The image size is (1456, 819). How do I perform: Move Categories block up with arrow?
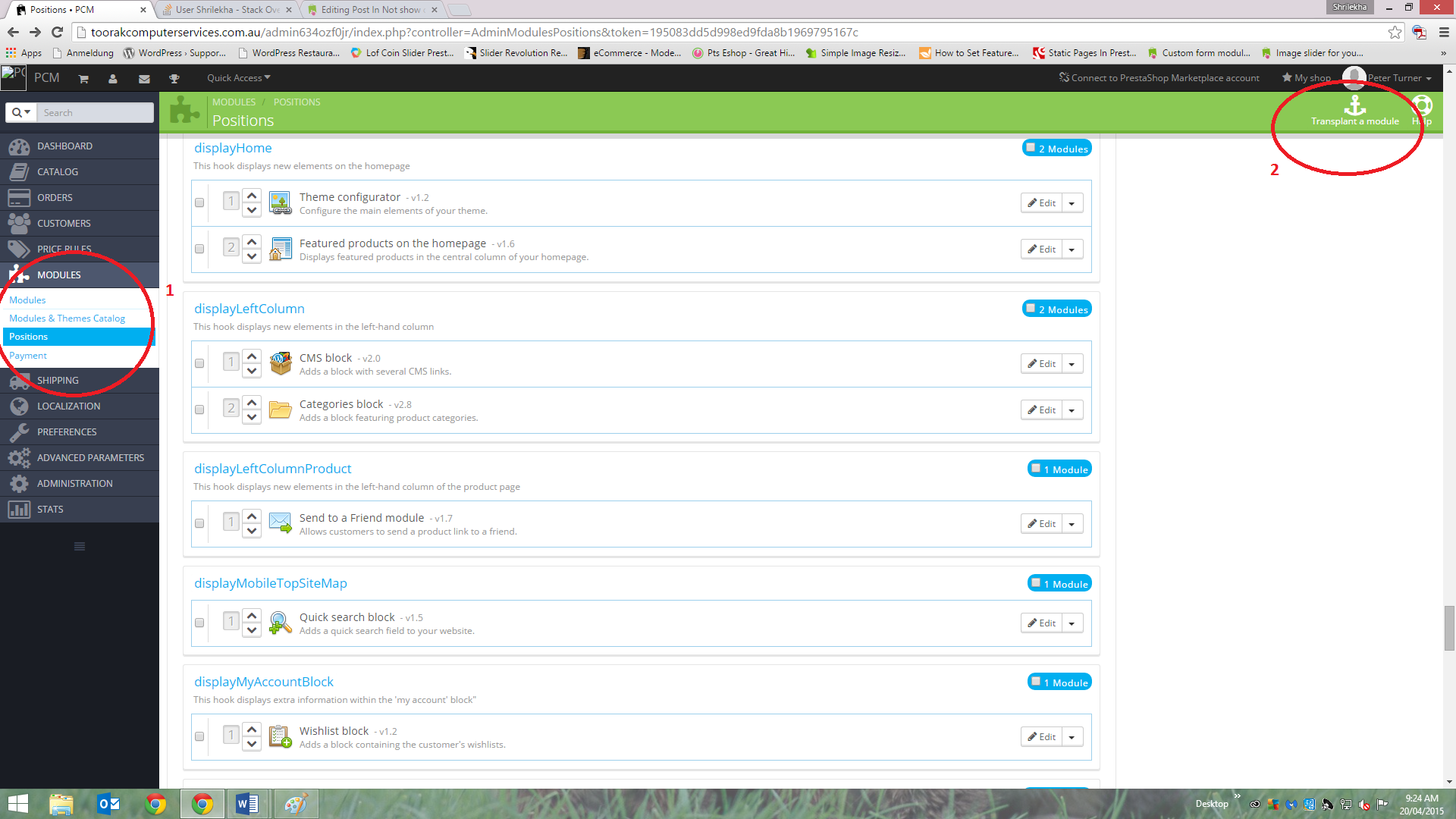tap(252, 401)
